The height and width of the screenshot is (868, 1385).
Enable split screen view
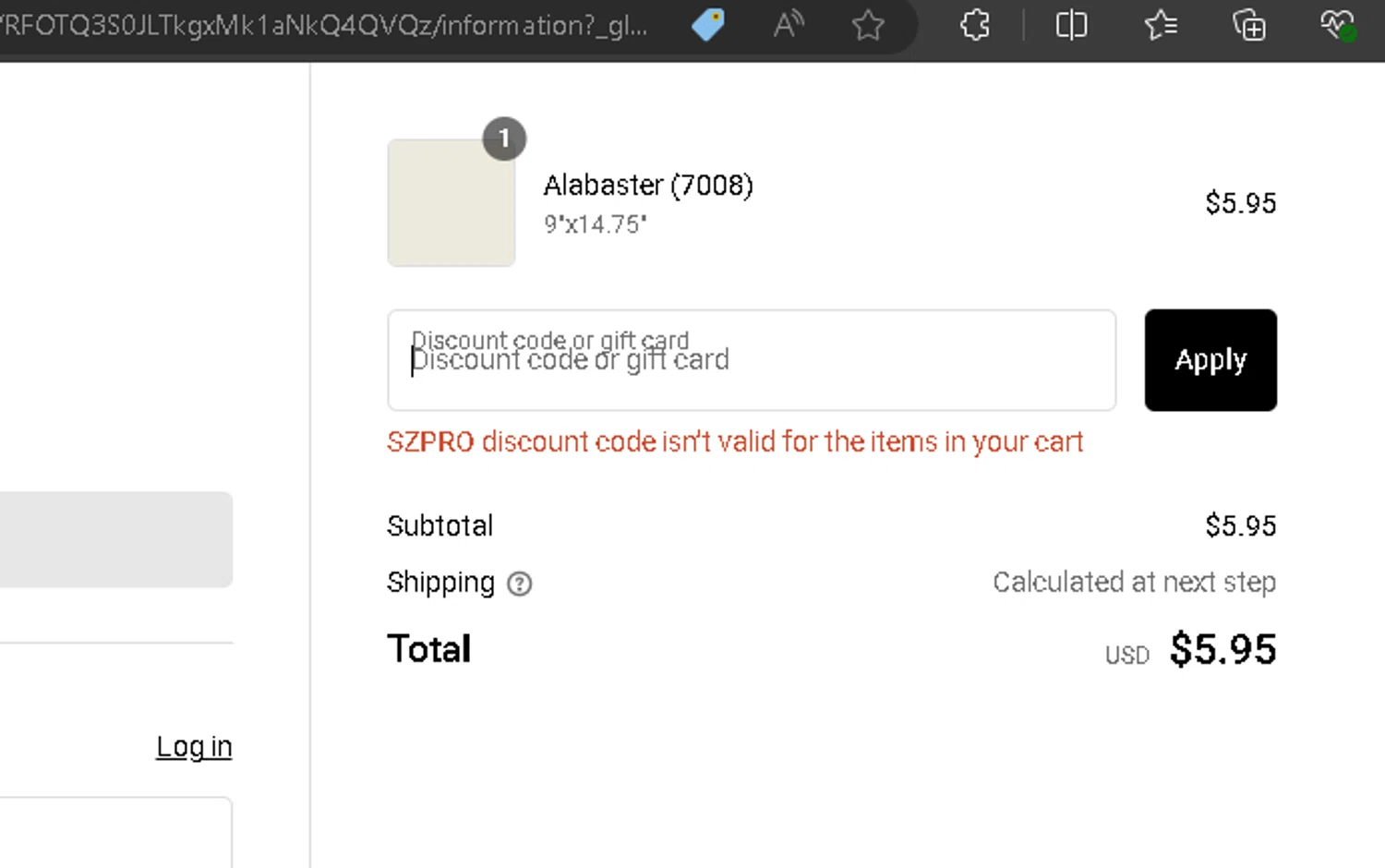[x=1071, y=25]
